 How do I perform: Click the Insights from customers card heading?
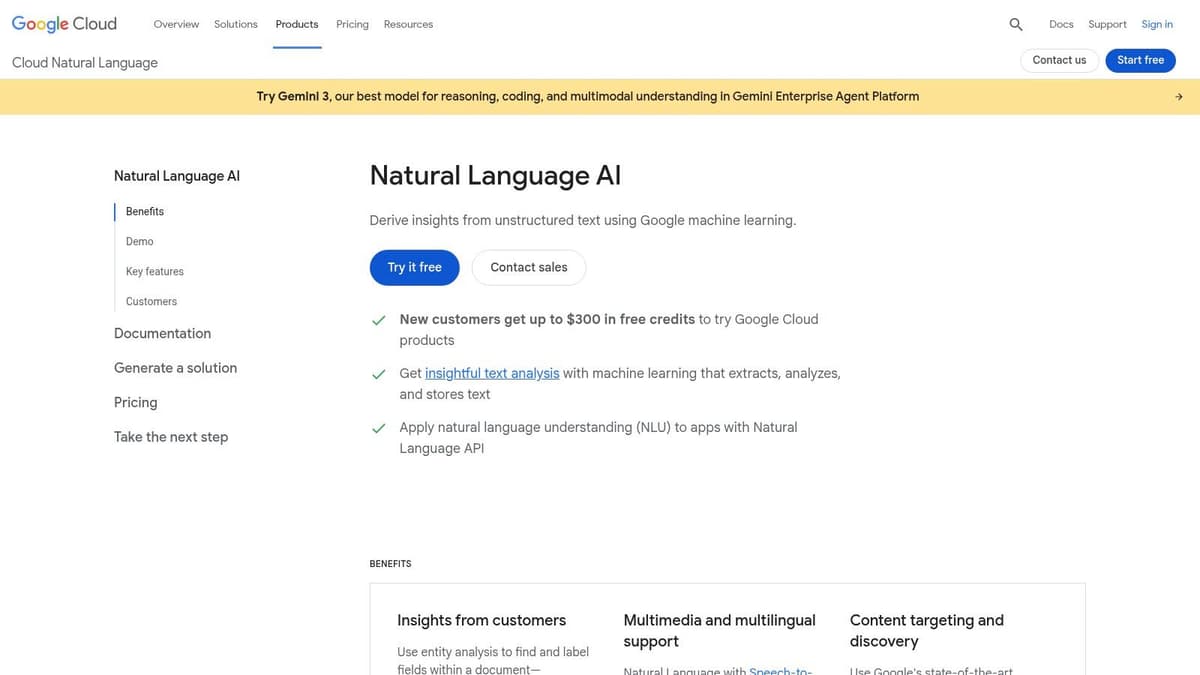pyautogui.click(x=481, y=620)
